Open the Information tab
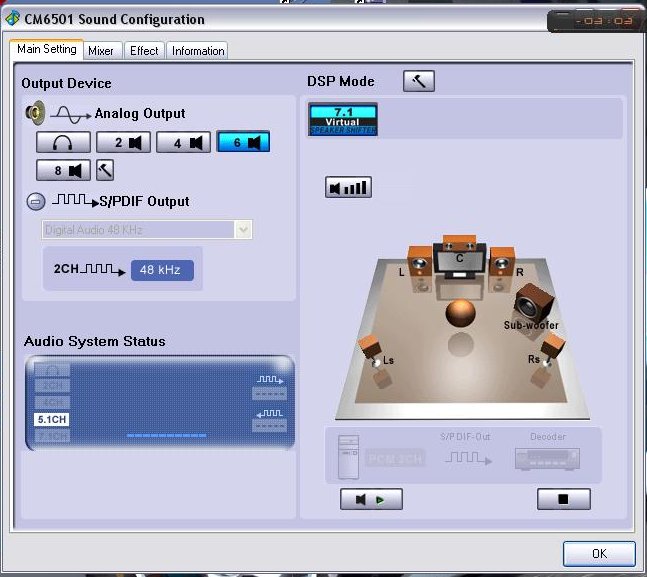Viewport: 647px width, 577px height. 198,51
